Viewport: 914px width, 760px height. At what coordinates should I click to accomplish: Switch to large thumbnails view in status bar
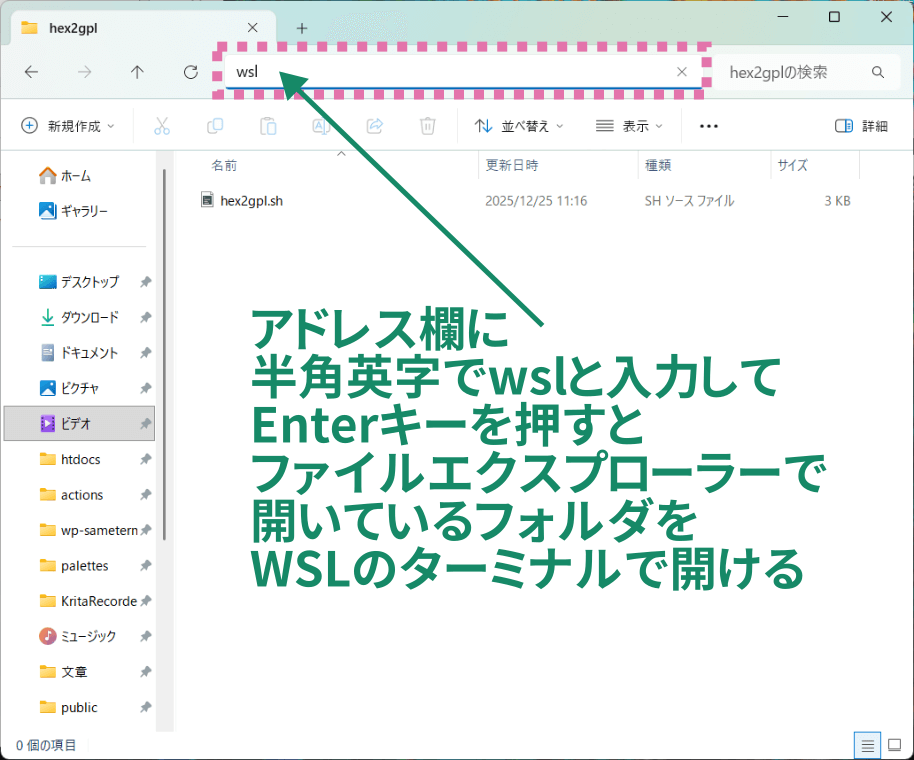893,745
